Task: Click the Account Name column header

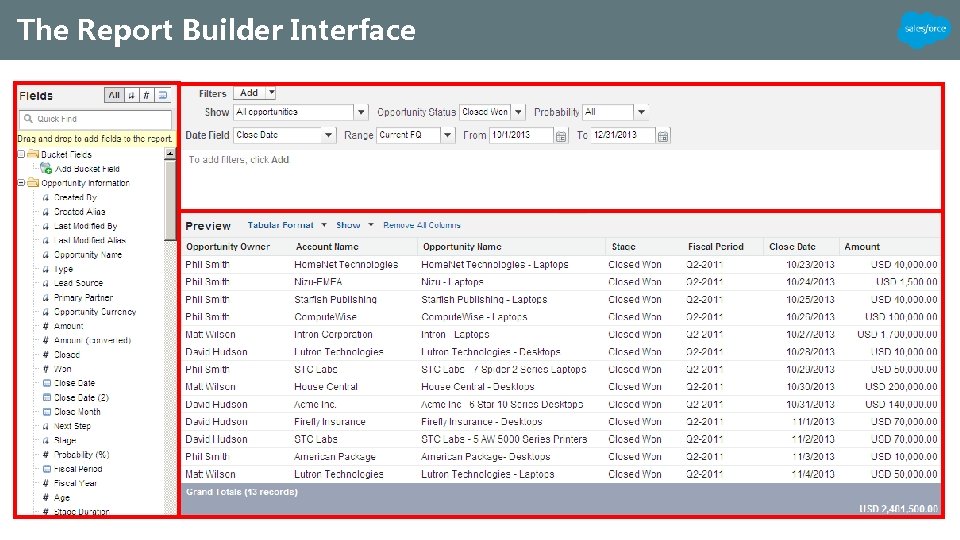Action: pyautogui.click(x=328, y=247)
